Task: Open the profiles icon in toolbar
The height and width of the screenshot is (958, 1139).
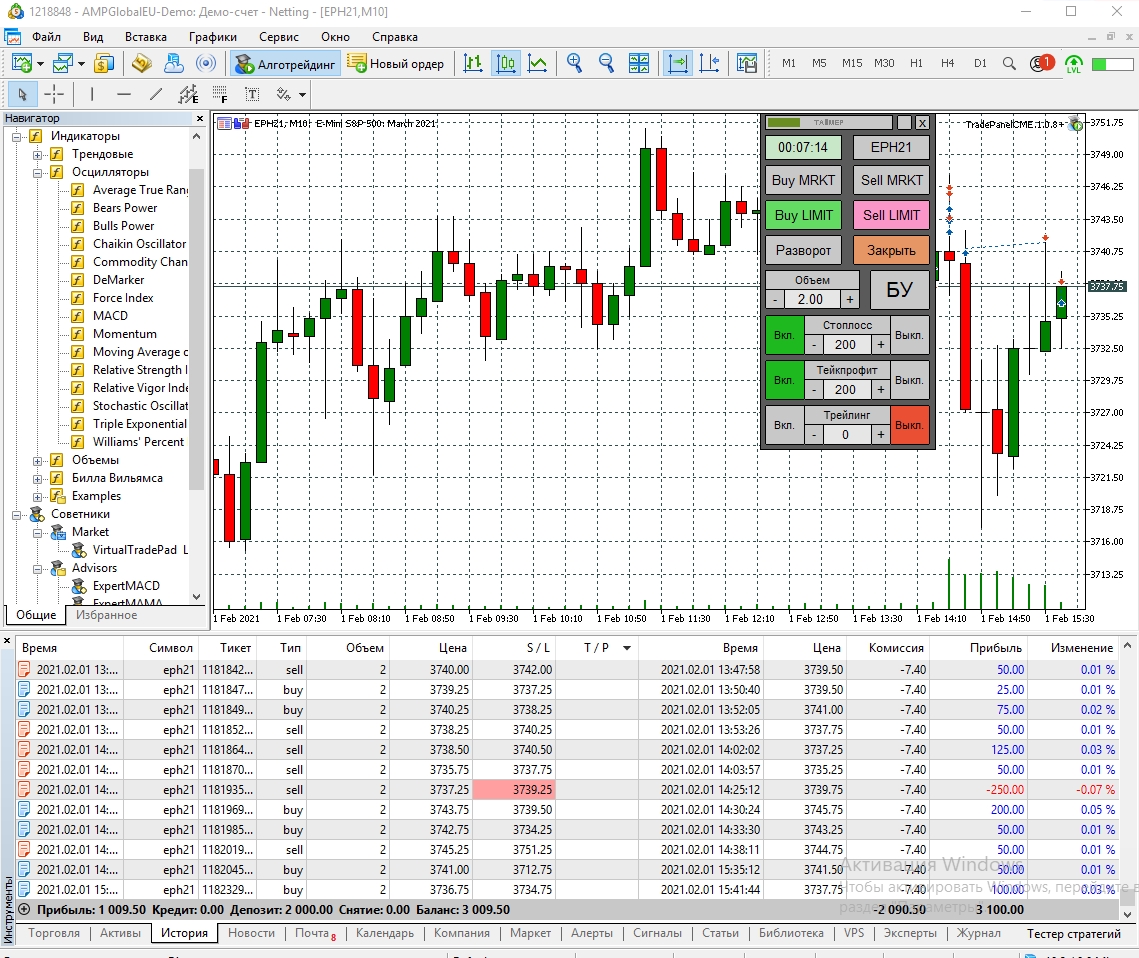Action: [x=62, y=64]
